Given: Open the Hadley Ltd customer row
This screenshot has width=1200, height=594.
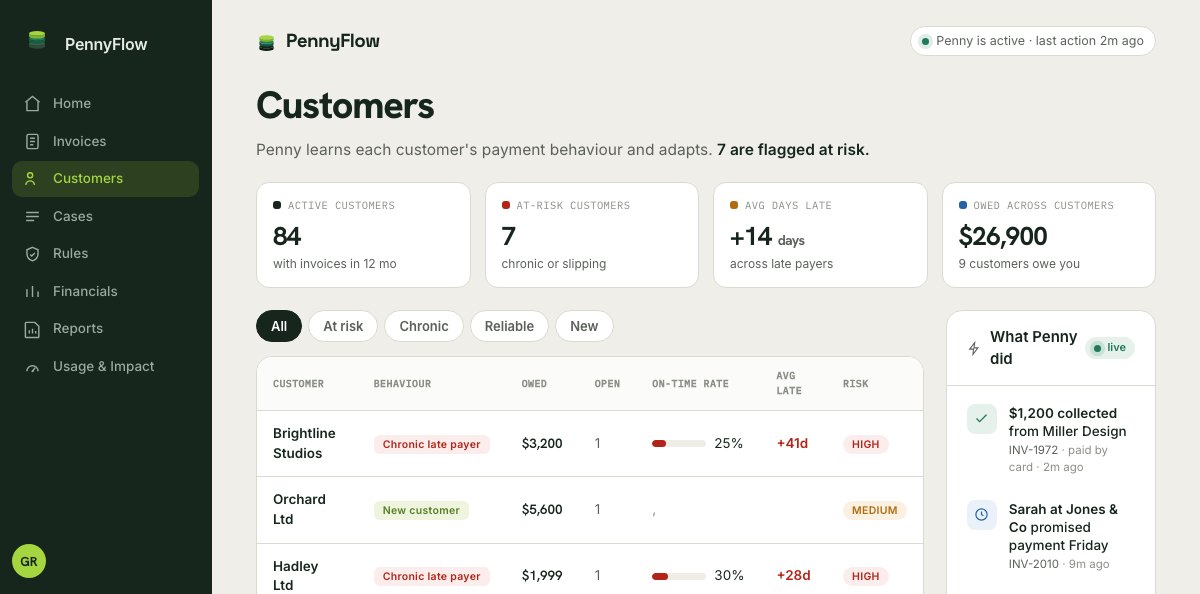Looking at the screenshot, I should 590,569.
